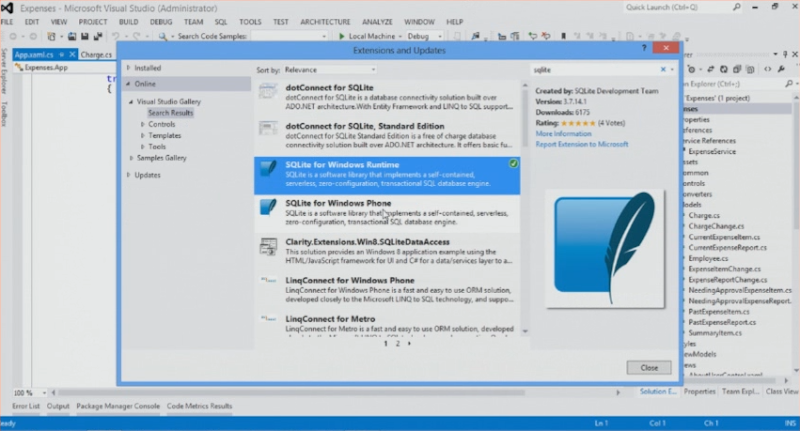
Task: Open the ARCHITECTURE menu
Action: tap(325, 22)
